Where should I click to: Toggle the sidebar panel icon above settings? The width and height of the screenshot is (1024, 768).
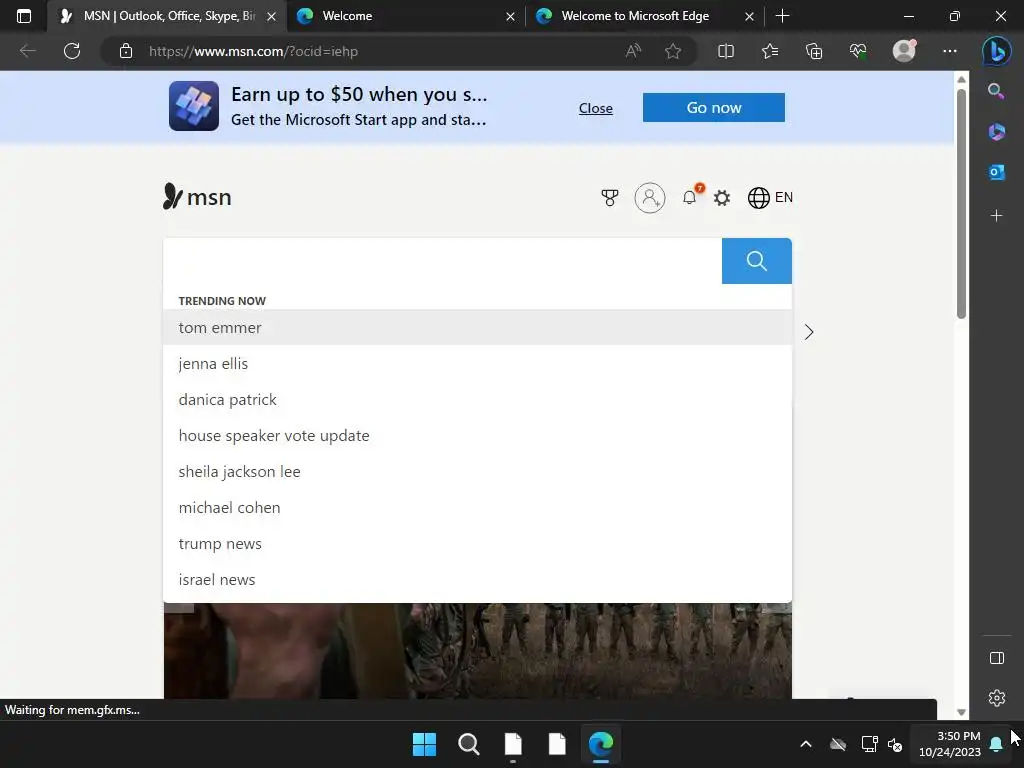(x=997, y=658)
